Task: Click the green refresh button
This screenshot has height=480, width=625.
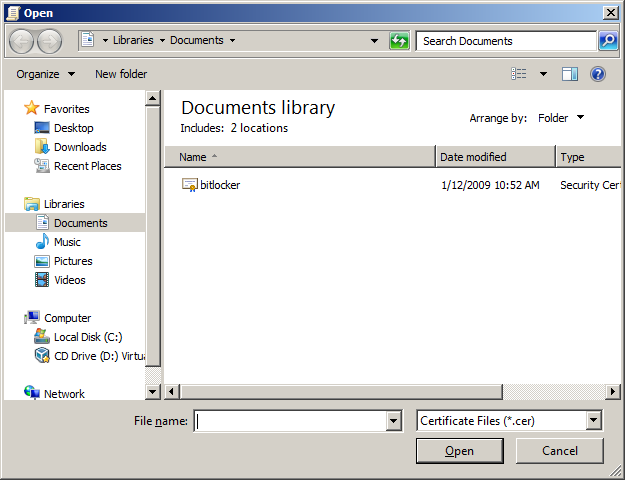Action: (399, 41)
